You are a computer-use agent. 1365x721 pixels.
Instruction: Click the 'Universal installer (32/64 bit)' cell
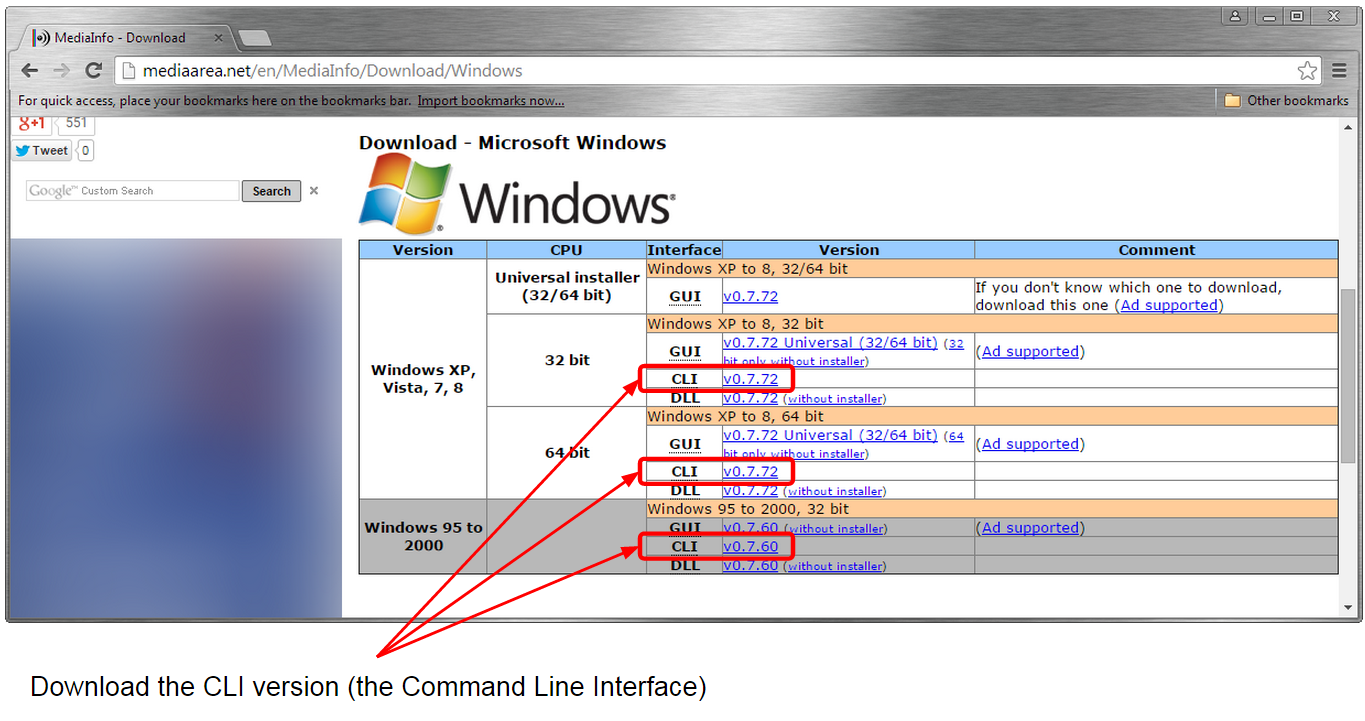[x=567, y=286]
